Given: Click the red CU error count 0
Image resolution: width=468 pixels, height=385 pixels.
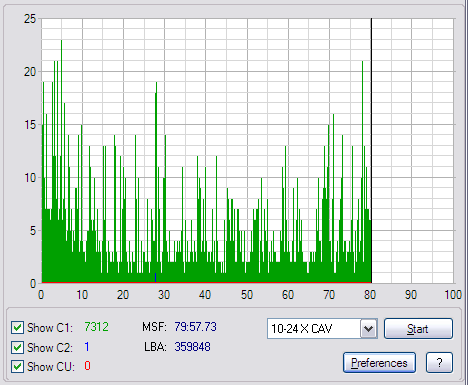Looking at the screenshot, I should [x=87, y=366].
